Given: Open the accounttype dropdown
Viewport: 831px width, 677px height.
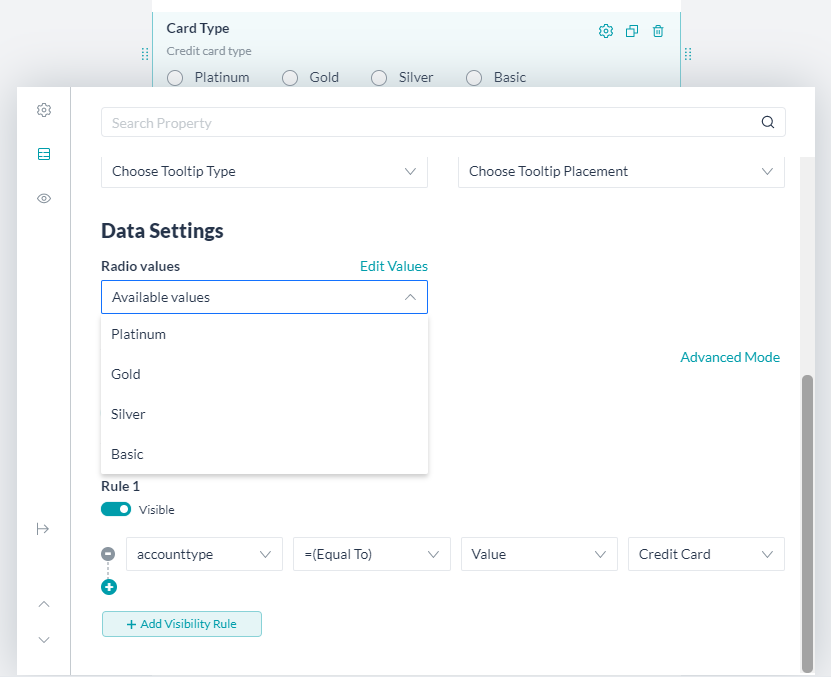Looking at the screenshot, I should click(x=205, y=554).
